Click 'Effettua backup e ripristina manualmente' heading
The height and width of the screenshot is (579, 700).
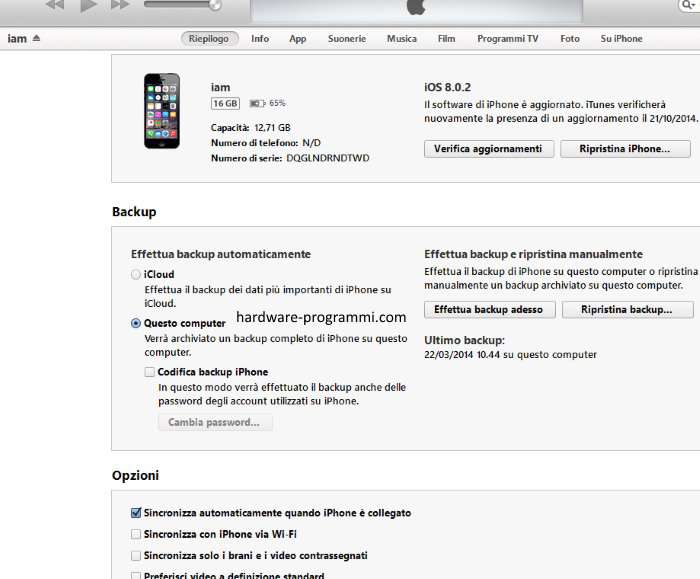533,254
